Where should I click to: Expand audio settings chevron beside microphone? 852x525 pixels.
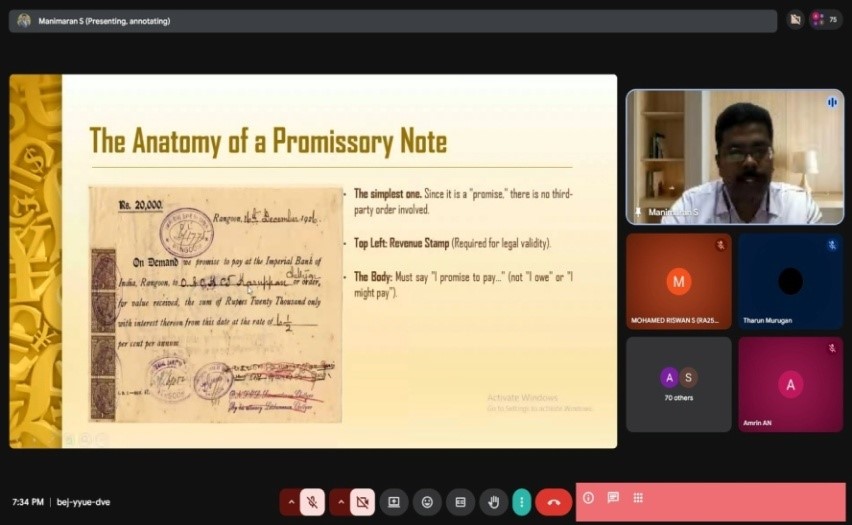click(x=291, y=502)
